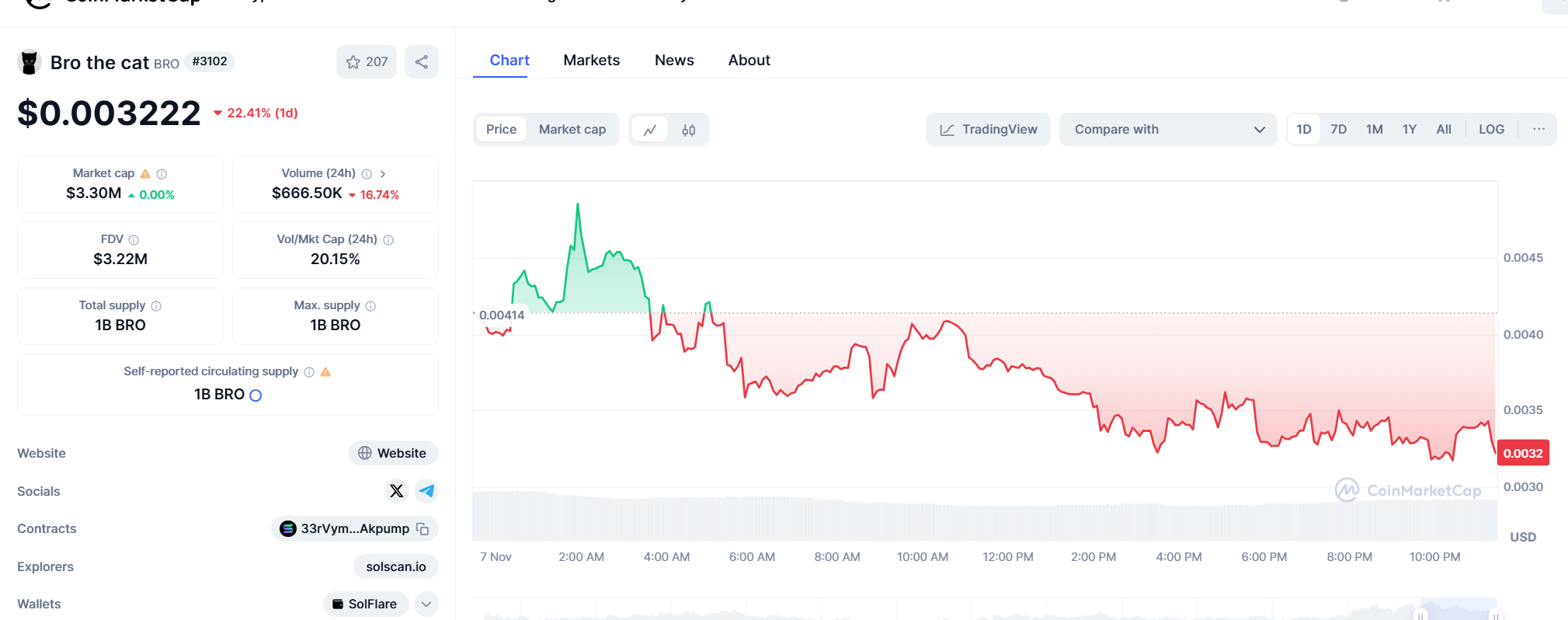Expand Volume (24h) details arrow
Image resolution: width=1568 pixels, height=620 pixels.
click(x=383, y=174)
